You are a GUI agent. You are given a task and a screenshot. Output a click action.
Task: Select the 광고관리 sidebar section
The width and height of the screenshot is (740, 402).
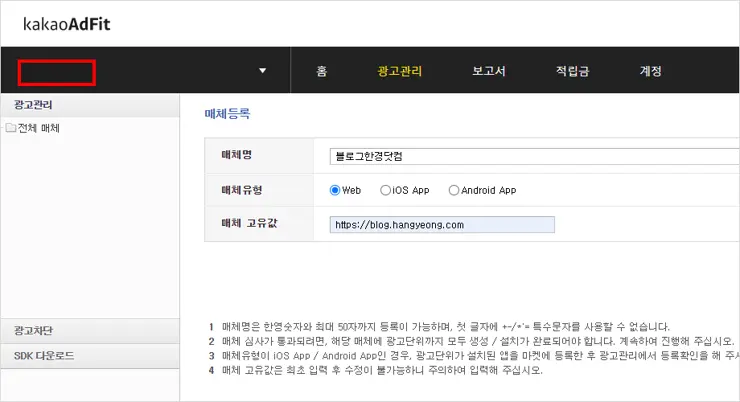click(x=90, y=105)
